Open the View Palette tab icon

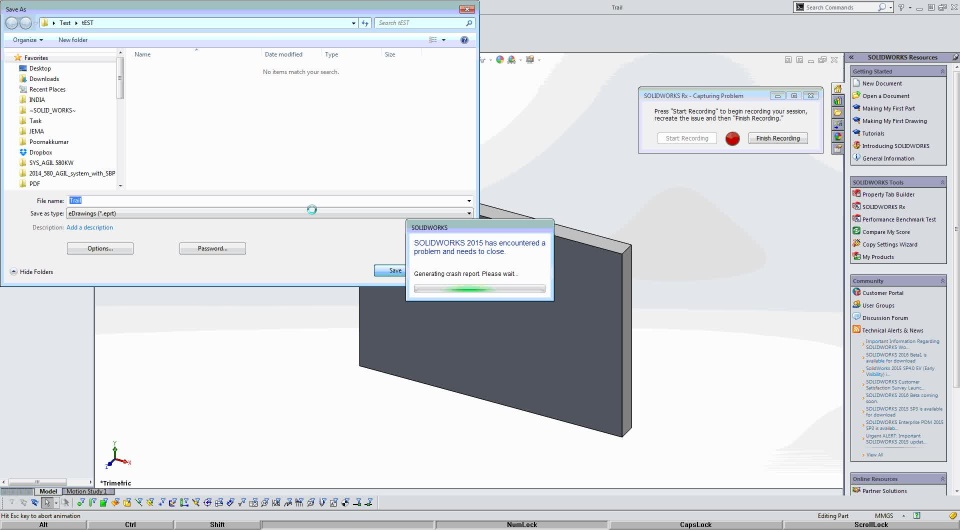[x=837, y=125]
